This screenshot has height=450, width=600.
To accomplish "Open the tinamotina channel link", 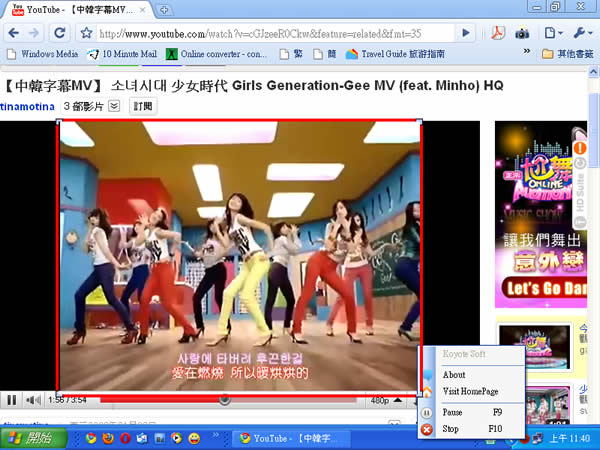I will coord(27,105).
